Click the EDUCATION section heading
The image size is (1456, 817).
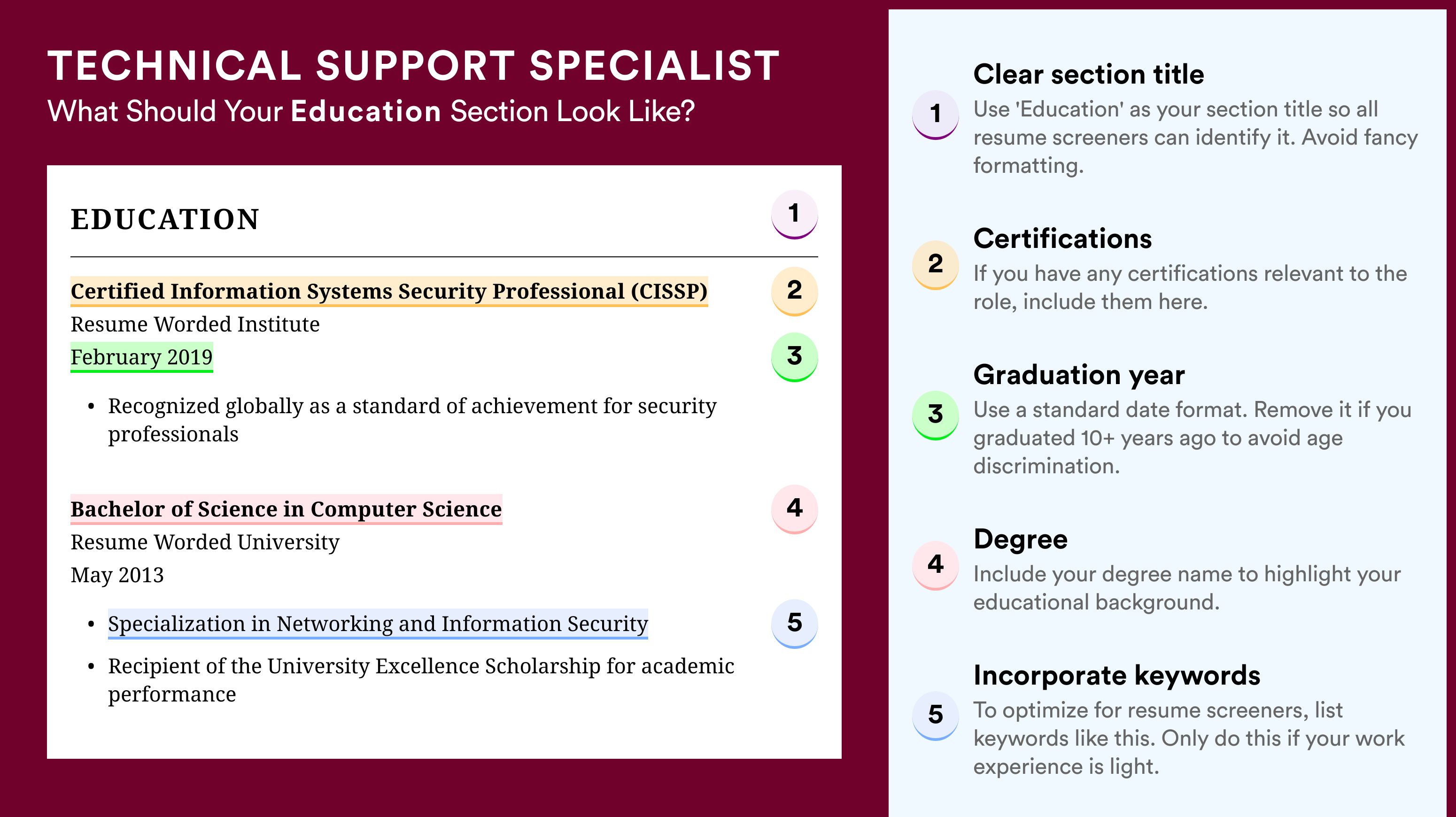[164, 219]
